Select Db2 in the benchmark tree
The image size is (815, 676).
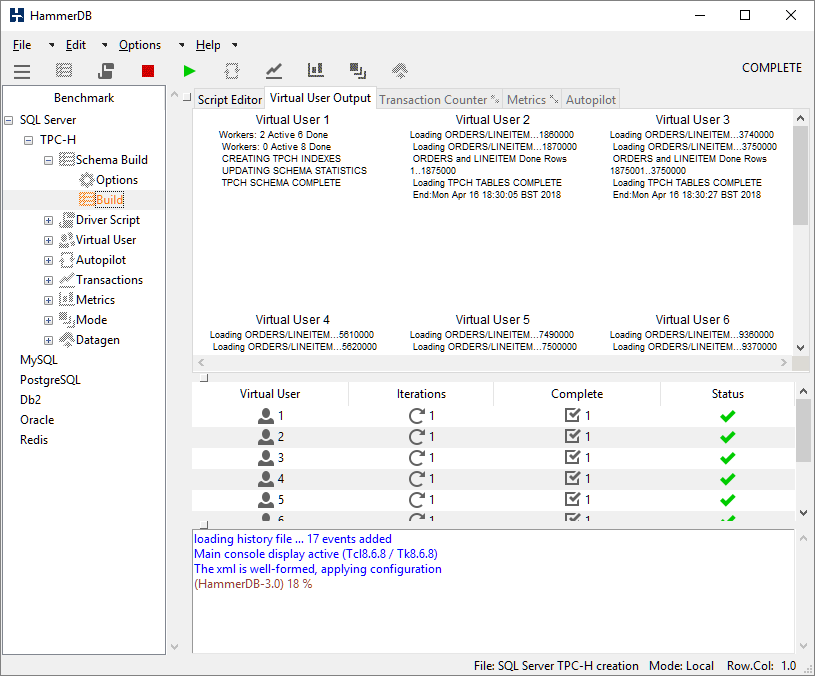[x=30, y=400]
